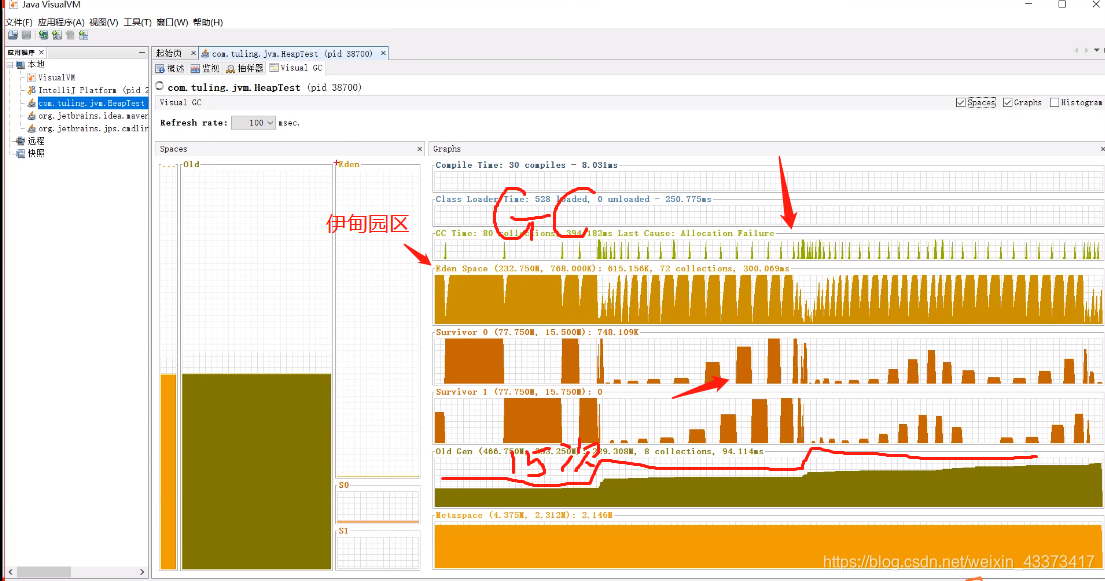
Task: Switch to the 监视 monitor tab
Action: tap(205, 68)
